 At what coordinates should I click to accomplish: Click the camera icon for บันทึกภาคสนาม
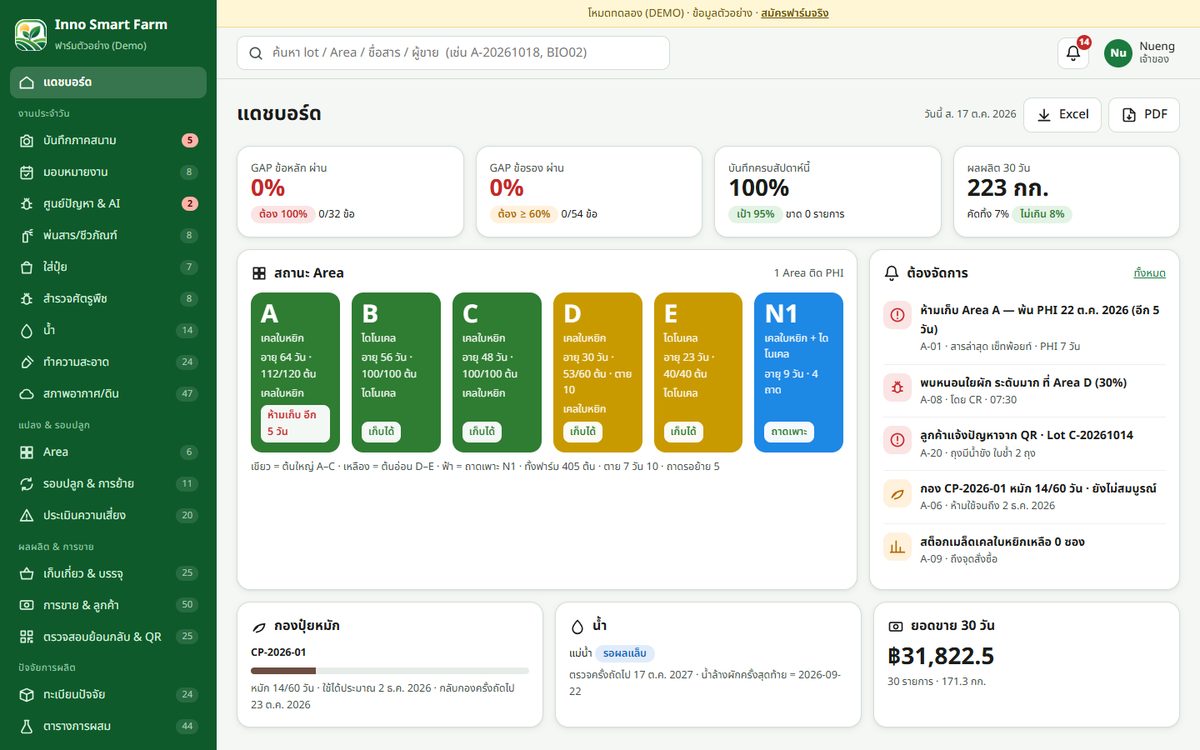click(x=27, y=140)
